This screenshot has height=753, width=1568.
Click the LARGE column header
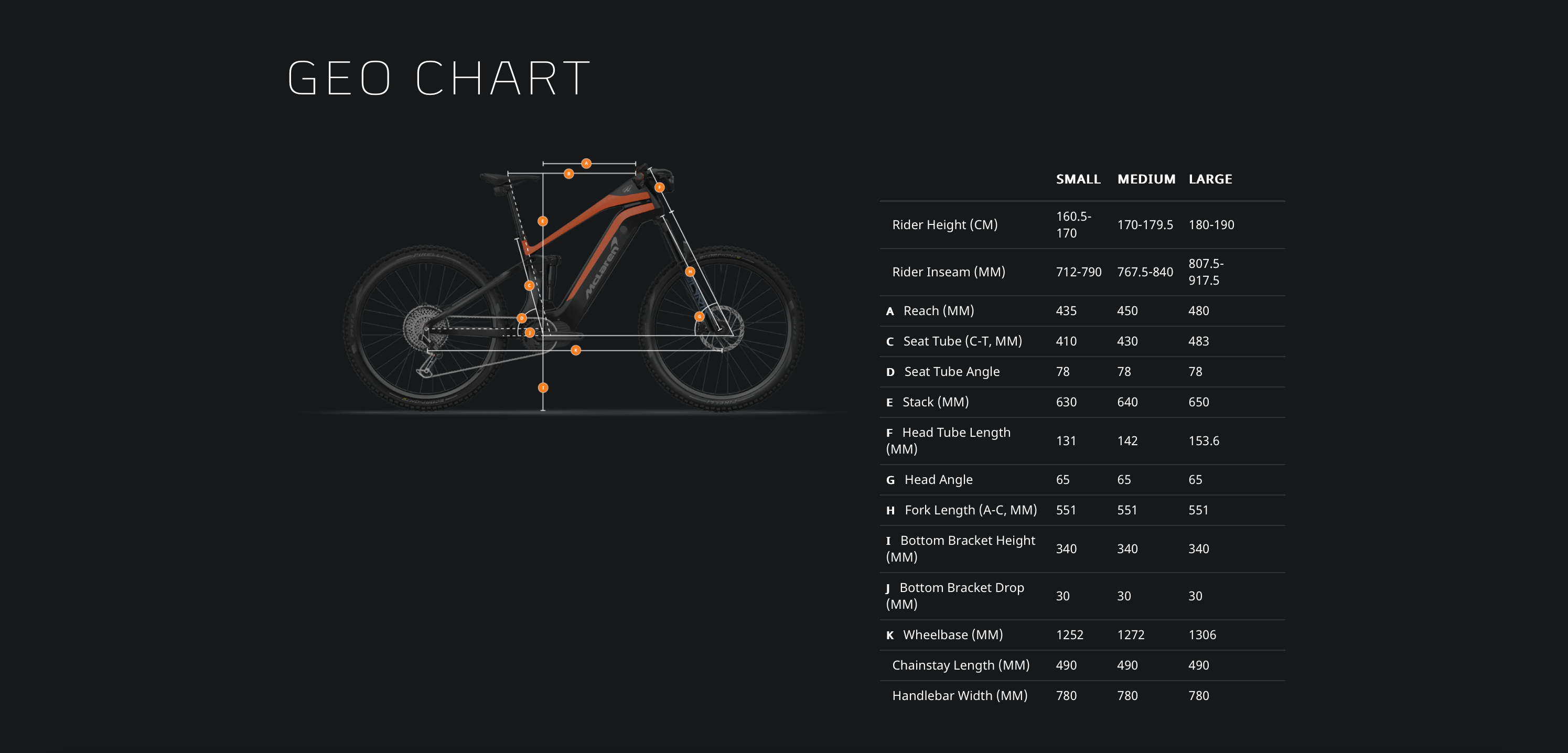pos(1210,179)
